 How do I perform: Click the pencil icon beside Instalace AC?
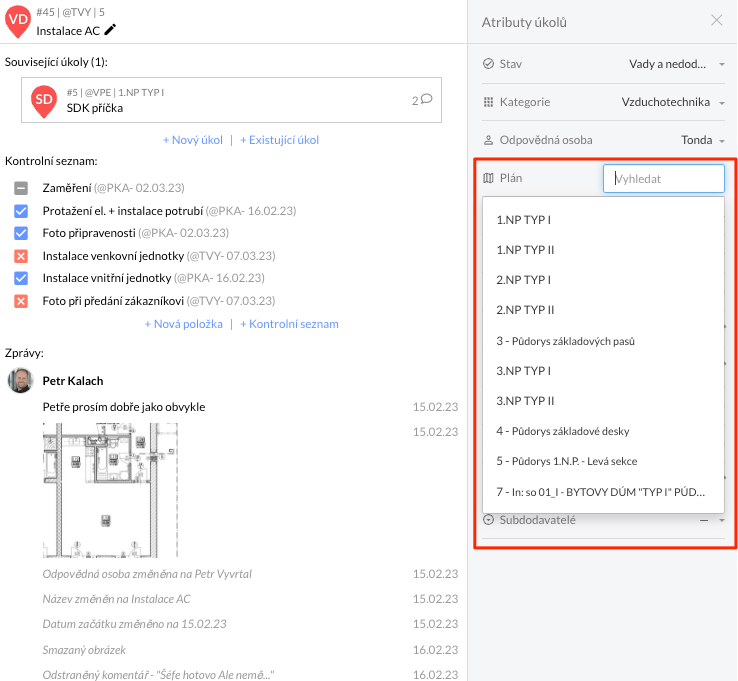(x=110, y=30)
